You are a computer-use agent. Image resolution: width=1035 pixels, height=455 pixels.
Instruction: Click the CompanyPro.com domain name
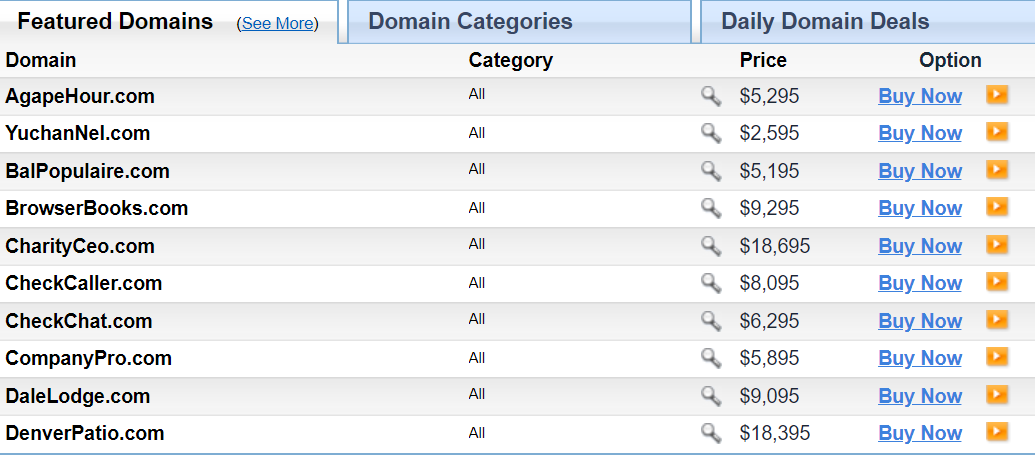[x=89, y=358]
